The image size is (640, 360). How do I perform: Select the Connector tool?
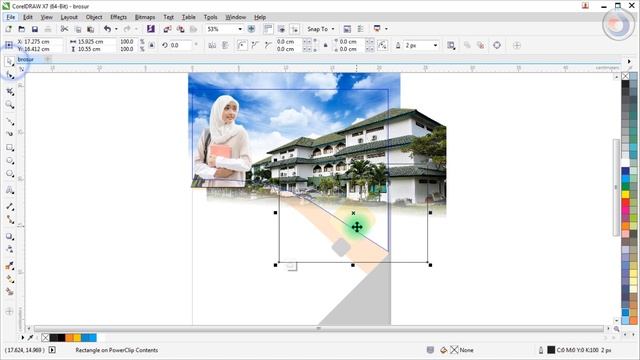10,220
